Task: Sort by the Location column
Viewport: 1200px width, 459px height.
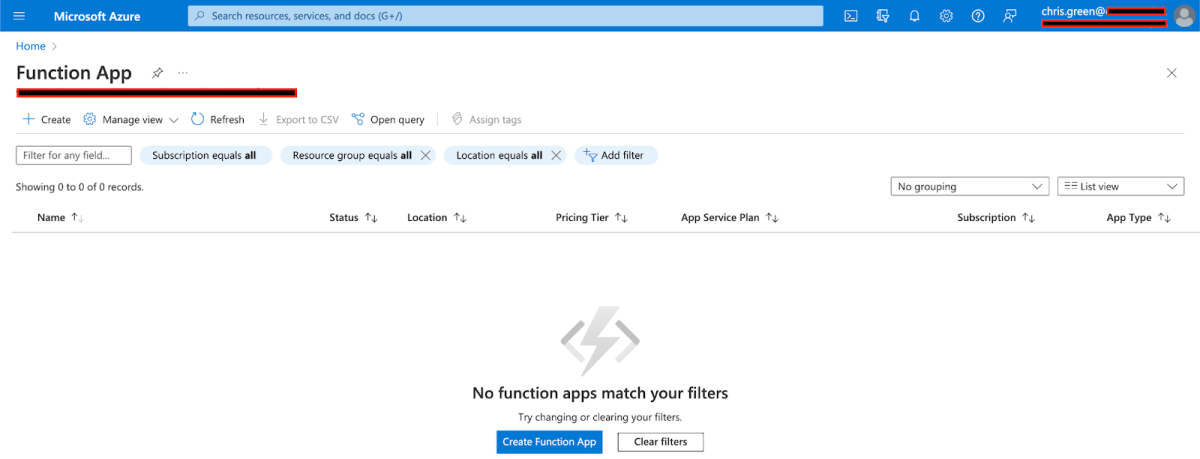Action: tap(437, 217)
